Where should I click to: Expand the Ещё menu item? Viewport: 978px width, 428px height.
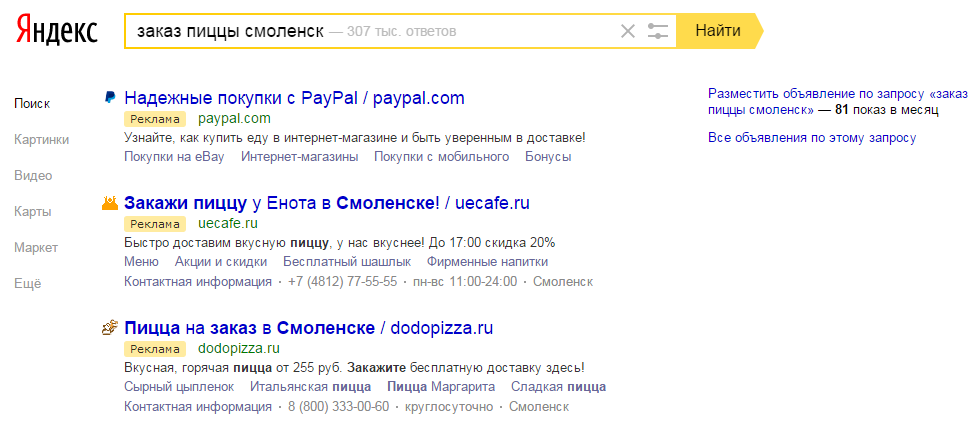[x=27, y=284]
